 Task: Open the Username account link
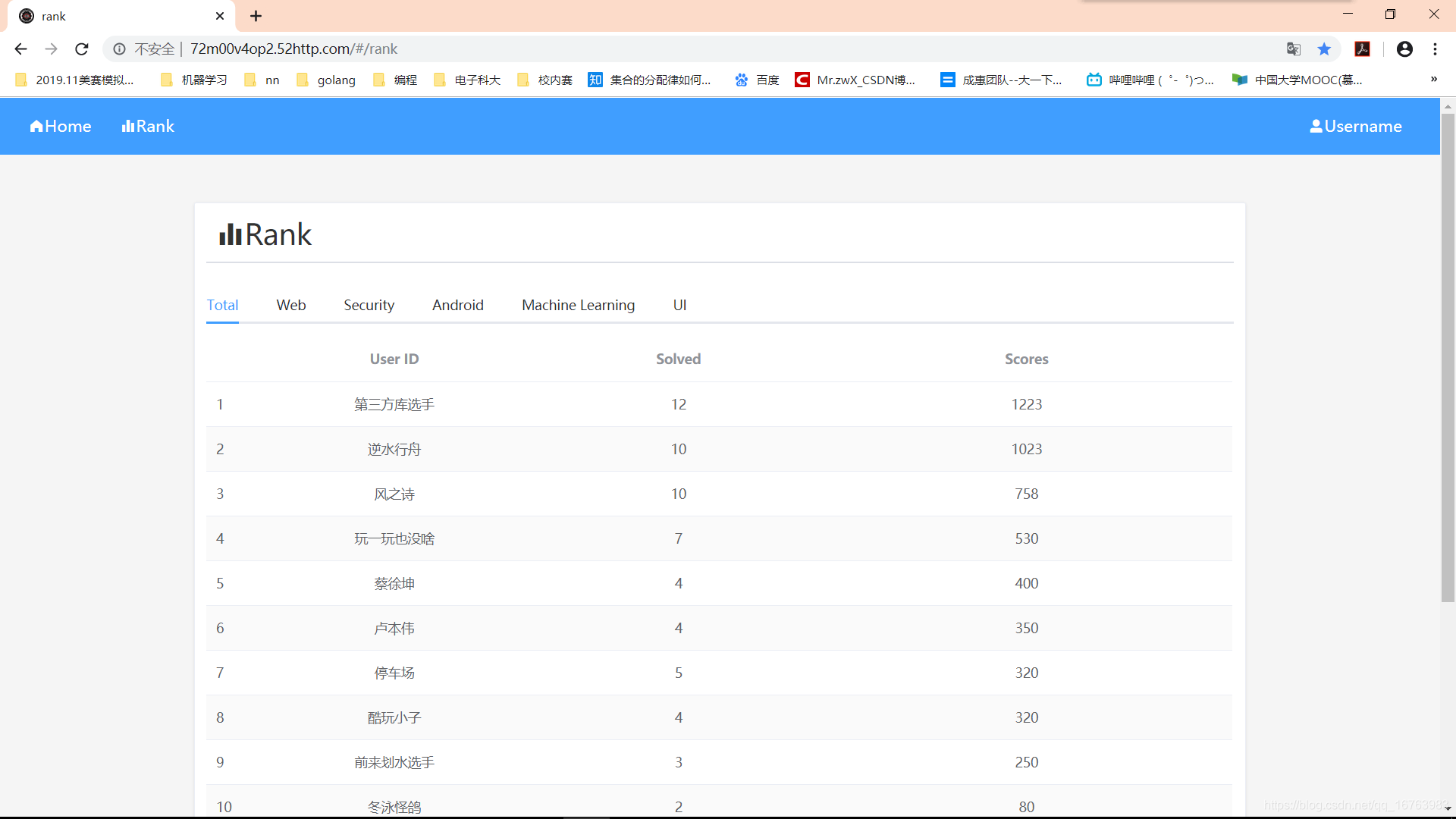coord(1355,127)
